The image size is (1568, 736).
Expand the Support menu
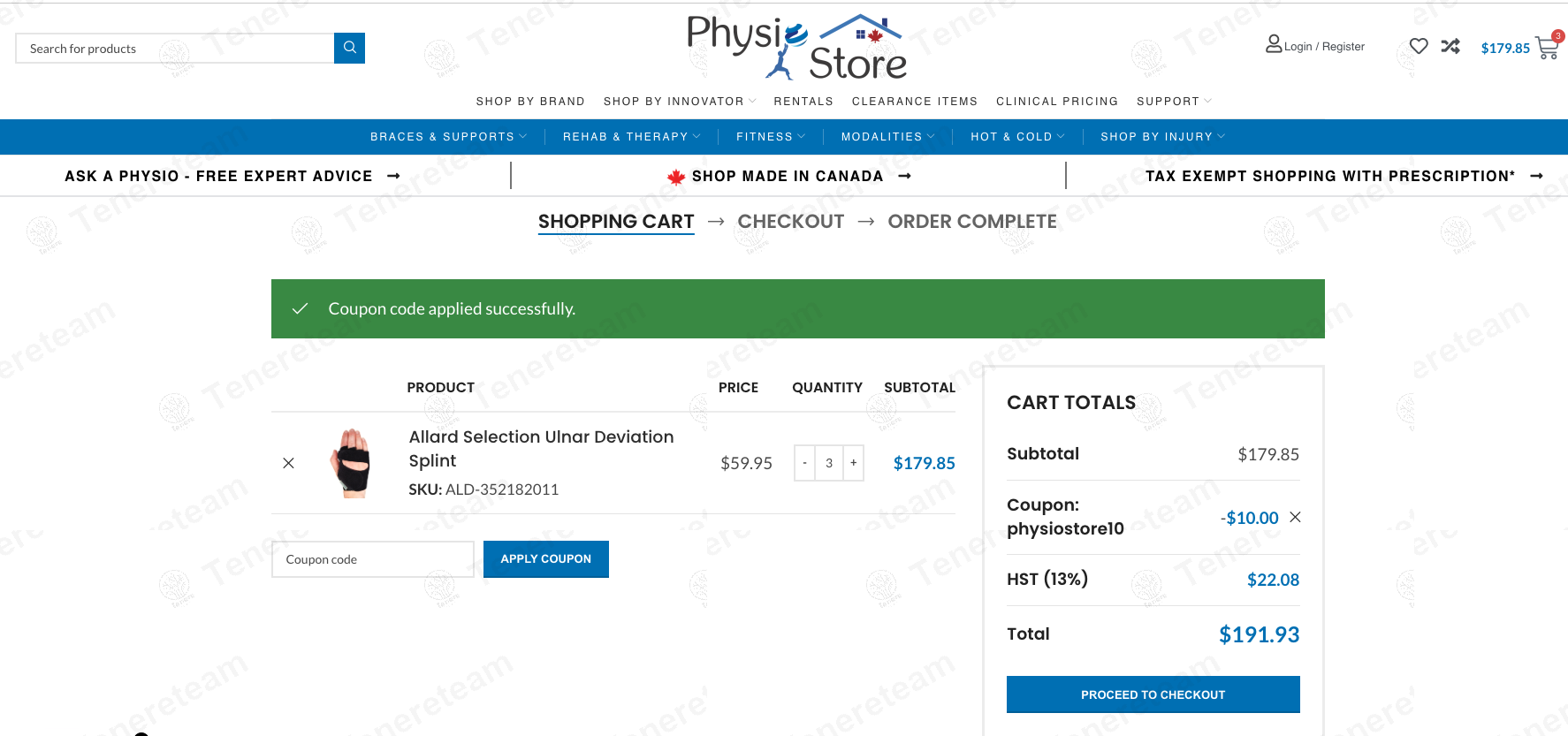[x=1173, y=102]
